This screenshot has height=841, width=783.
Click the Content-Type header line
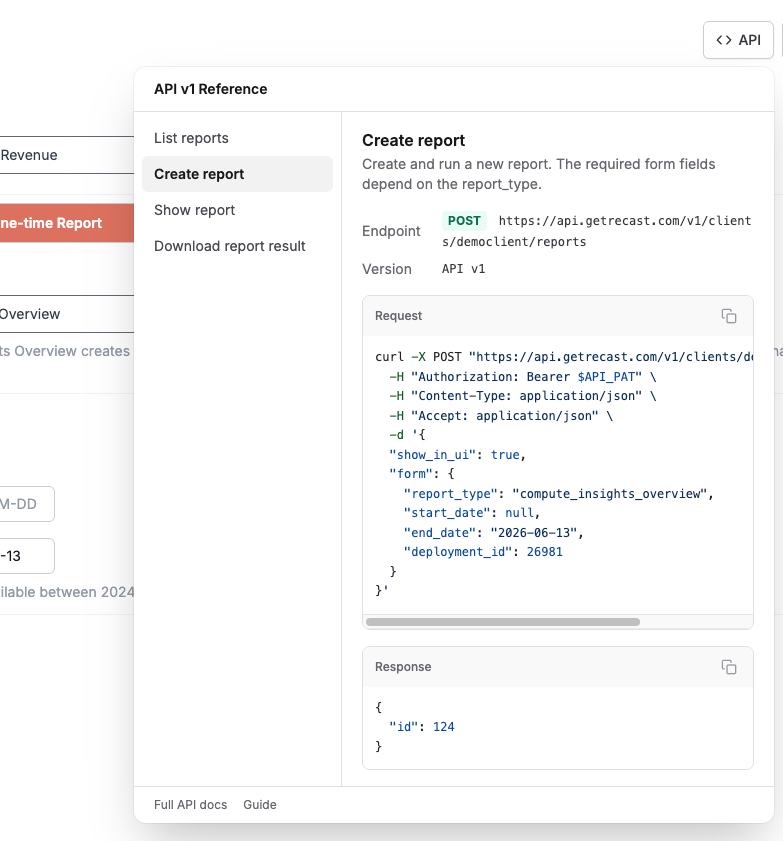click(522, 396)
